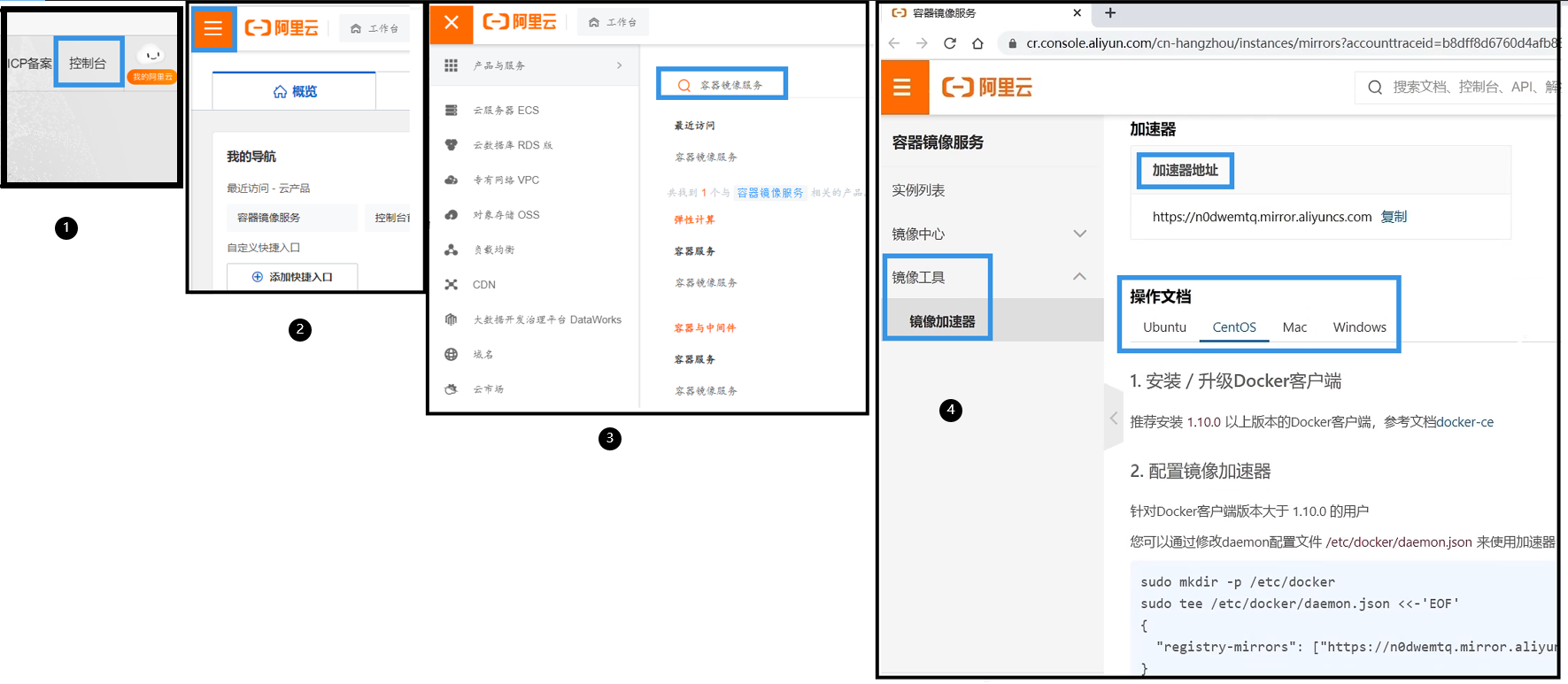Viewport: 1568px width, 684px height.
Task: Click the 云数据库 RDS database icon
Action: click(x=452, y=145)
